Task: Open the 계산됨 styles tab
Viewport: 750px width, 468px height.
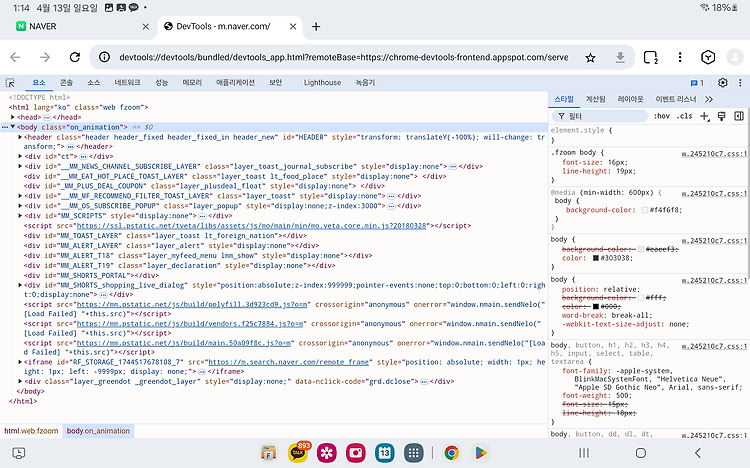Action: [596, 99]
